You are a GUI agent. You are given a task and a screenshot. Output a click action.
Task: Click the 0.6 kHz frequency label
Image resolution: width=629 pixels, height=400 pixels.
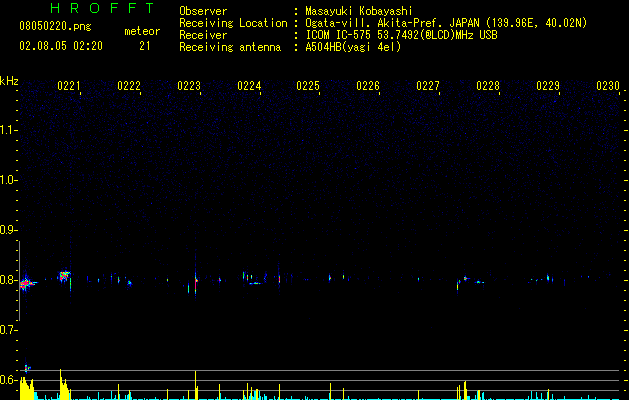tap(8, 380)
